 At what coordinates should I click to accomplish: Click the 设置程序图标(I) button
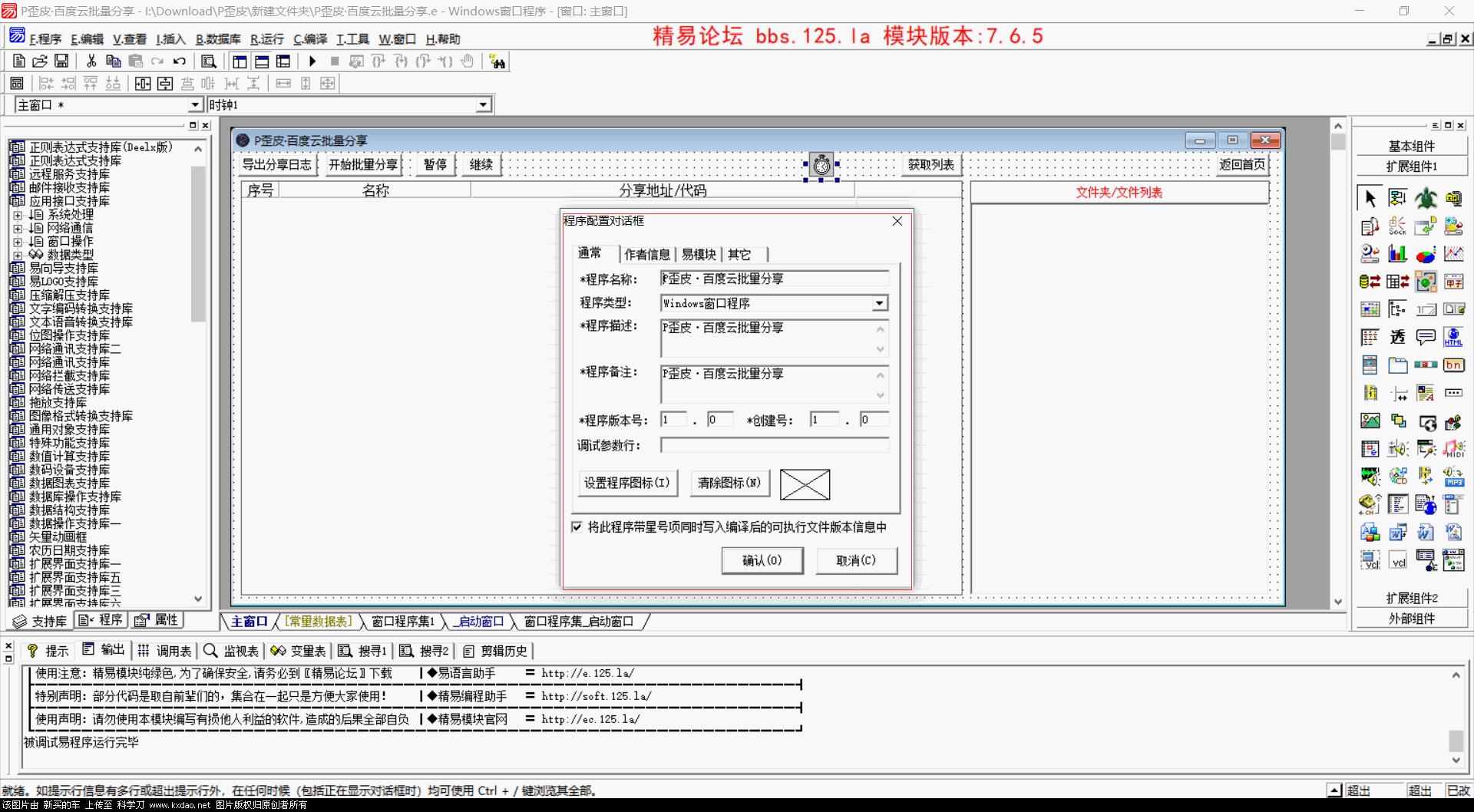click(x=626, y=484)
